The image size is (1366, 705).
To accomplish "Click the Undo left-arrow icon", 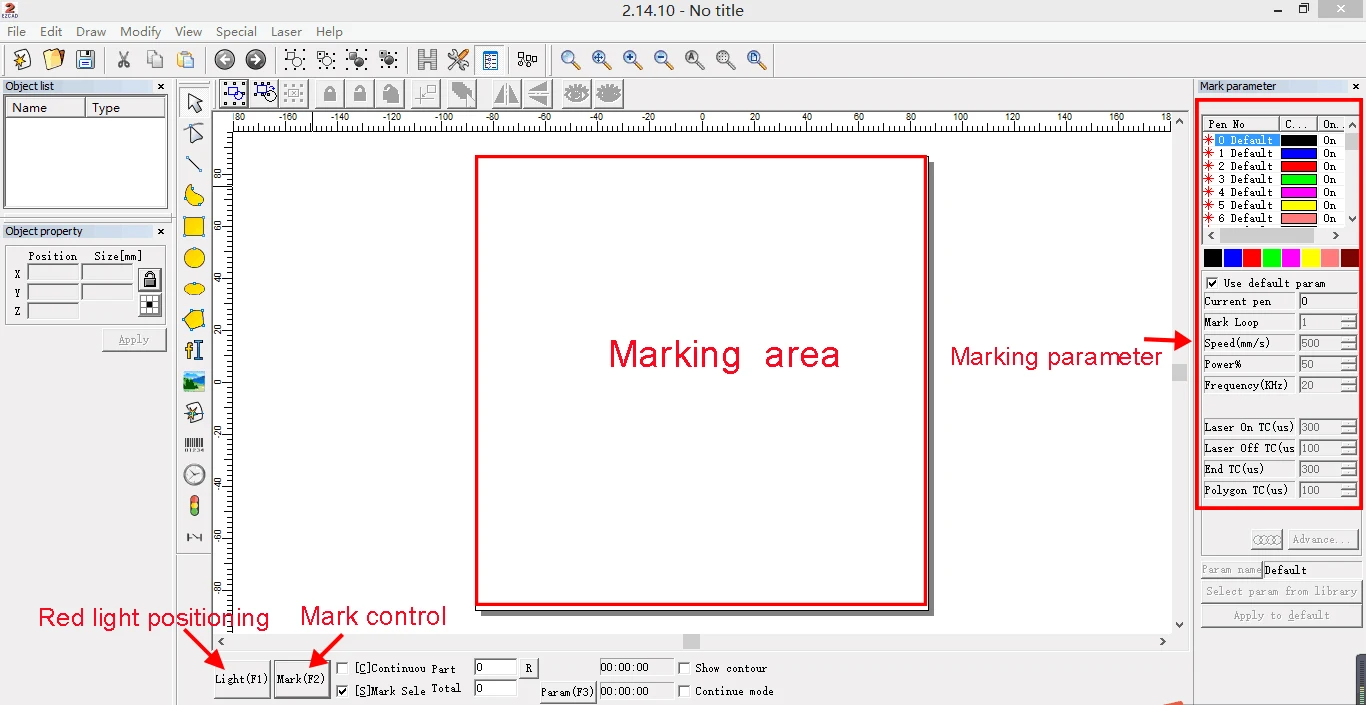I will point(225,60).
